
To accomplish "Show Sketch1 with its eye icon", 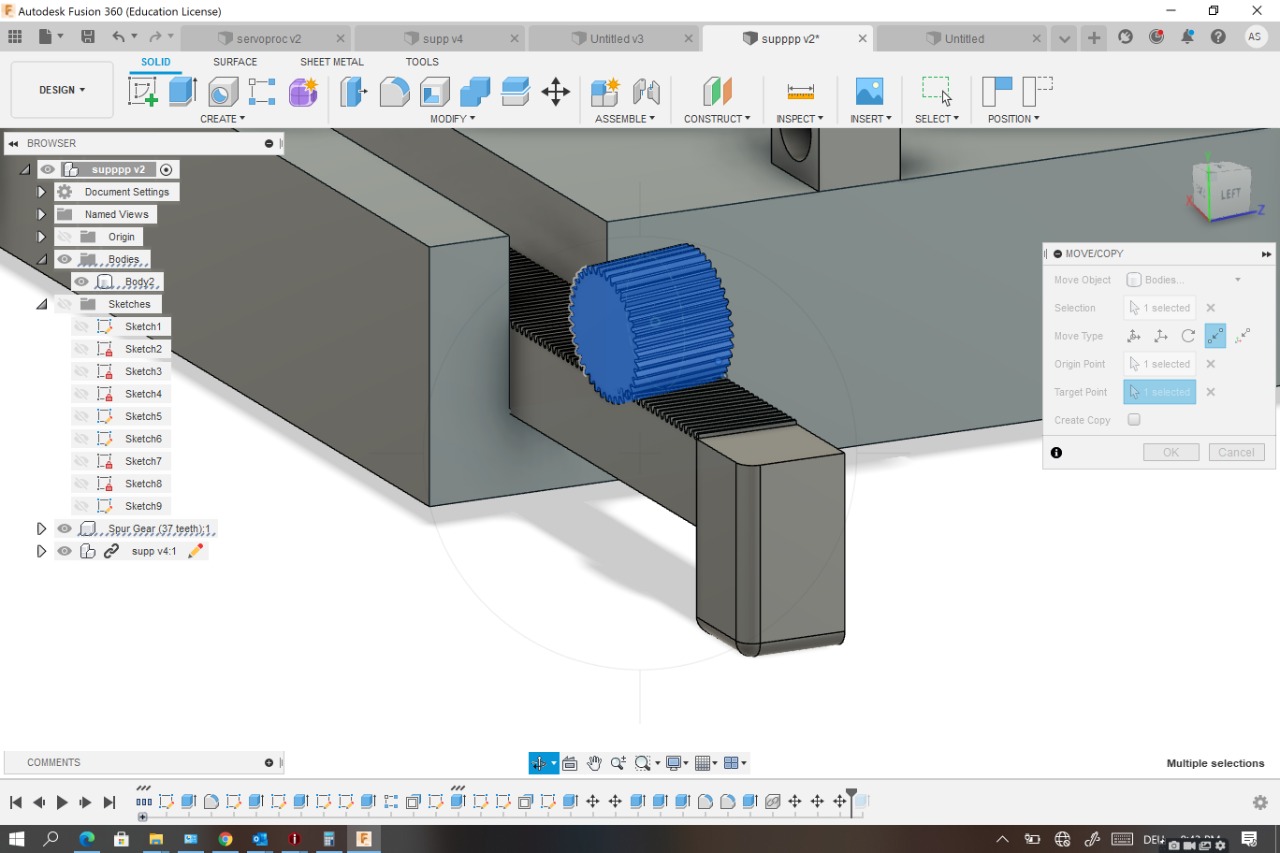I will point(82,327).
